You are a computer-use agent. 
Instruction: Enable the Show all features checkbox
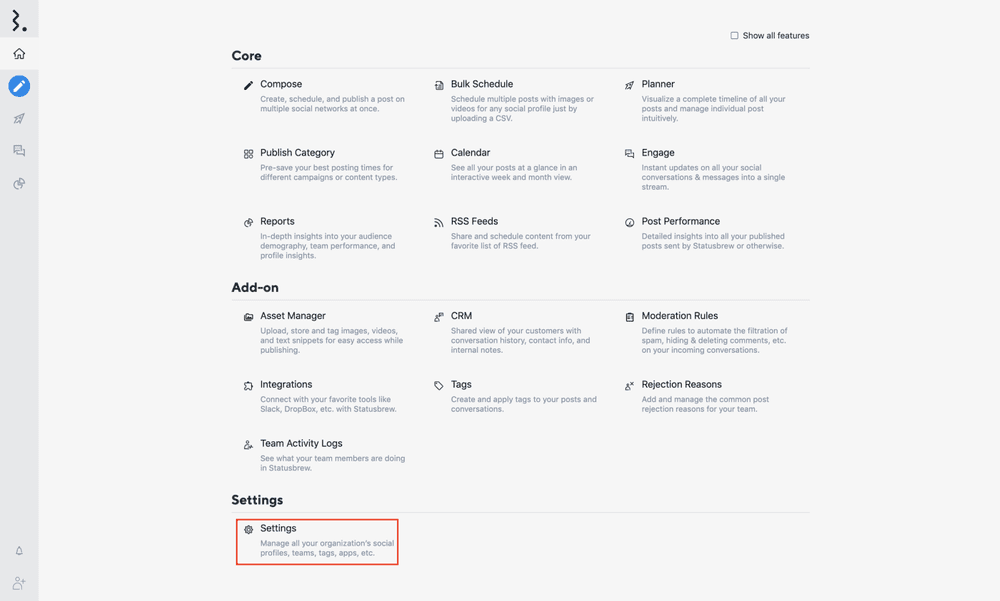click(734, 36)
